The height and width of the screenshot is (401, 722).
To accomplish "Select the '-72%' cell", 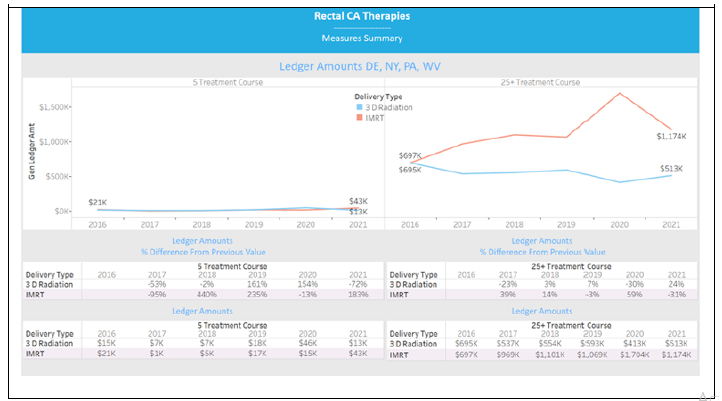I will pyautogui.click(x=358, y=284).
